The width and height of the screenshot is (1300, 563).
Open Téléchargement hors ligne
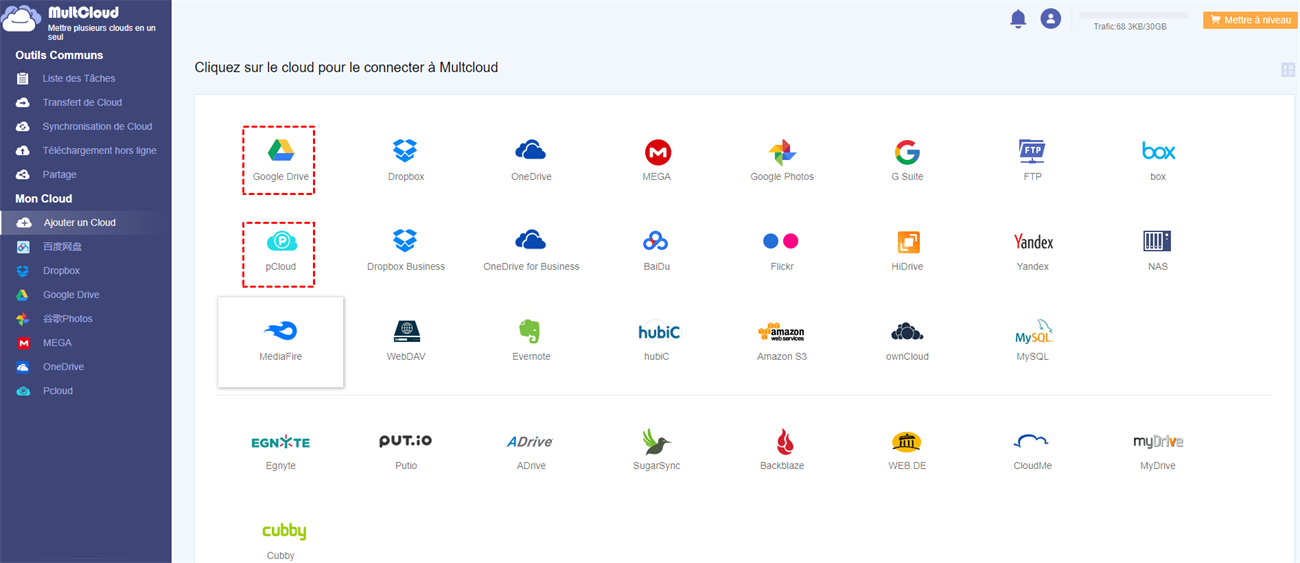point(99,150)
